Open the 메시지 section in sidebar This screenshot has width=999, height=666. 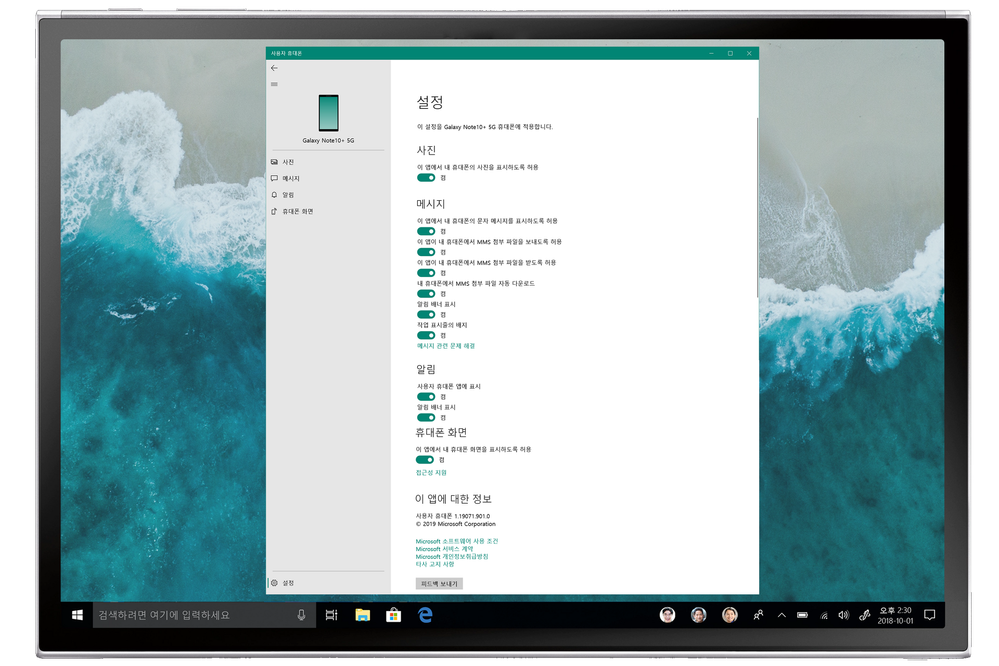coord(327,178)
